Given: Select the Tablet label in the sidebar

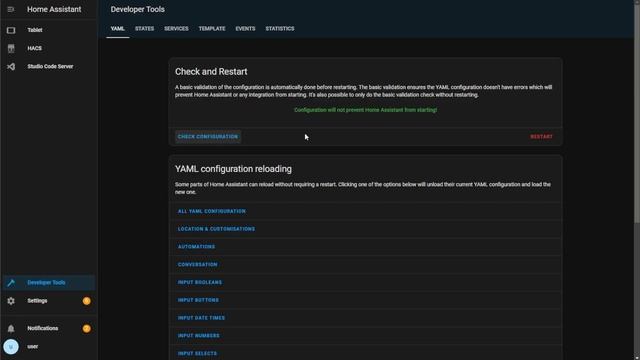Looking at the screenshot, I should (35, 30).
